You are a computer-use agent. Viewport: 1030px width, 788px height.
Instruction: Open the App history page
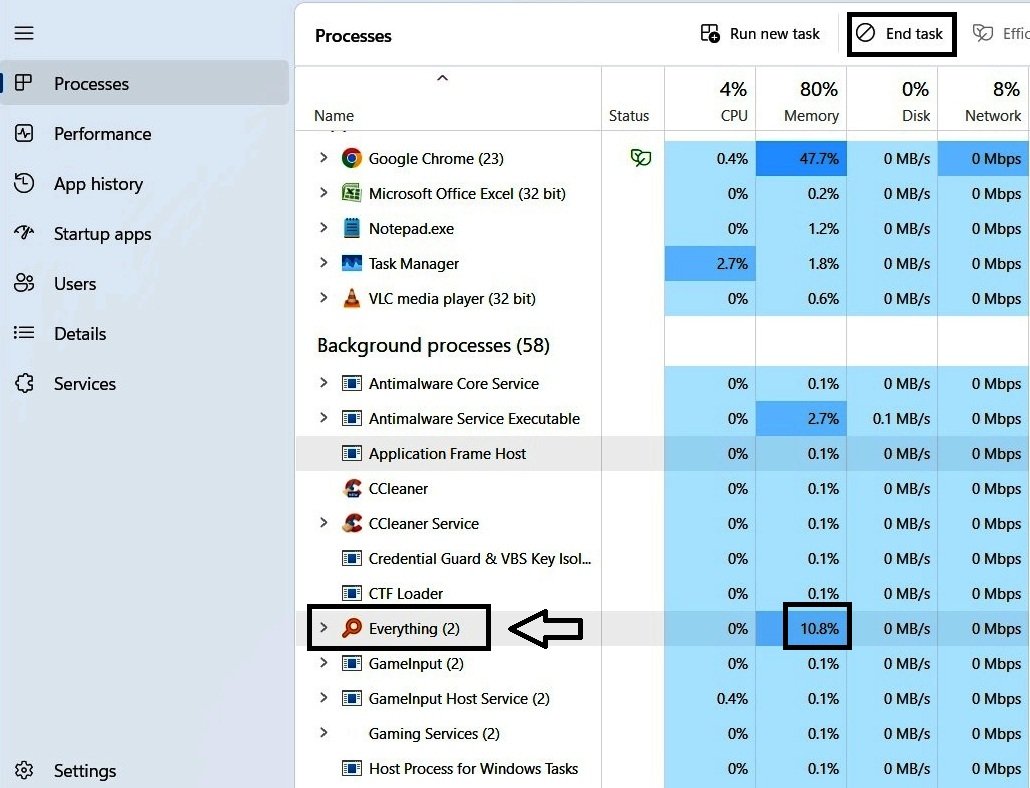[x=145, y=183]
